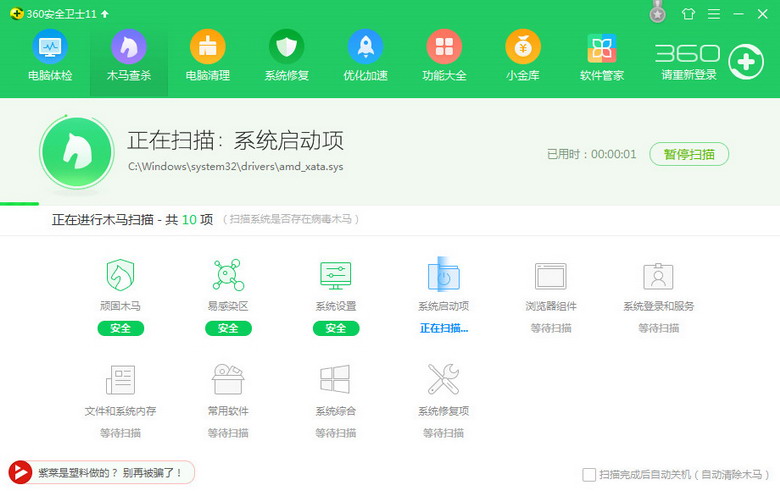This screenshot has height=491, width=780.
Task: Click 等待扫描 under 系统综合
Action: point(336,433)
